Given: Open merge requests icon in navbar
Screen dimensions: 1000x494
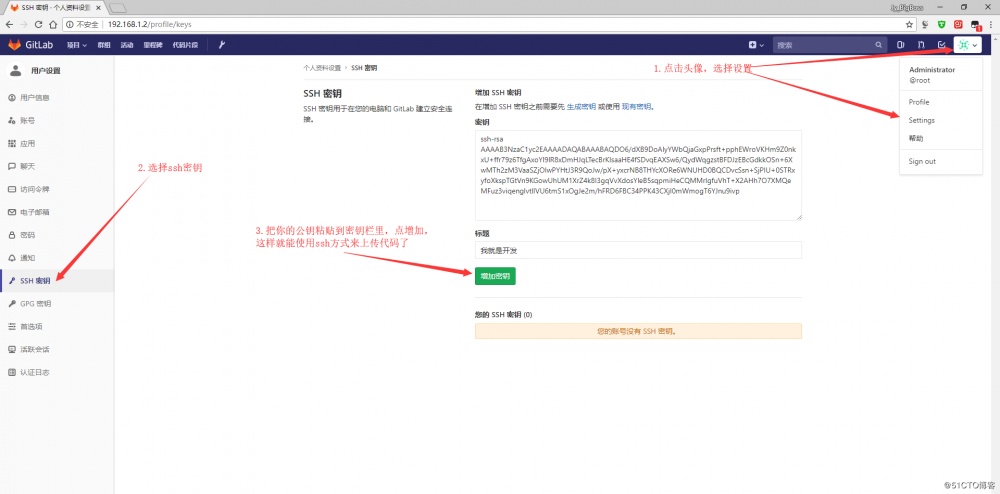Looking at the screenshot, I should point(921,45).
